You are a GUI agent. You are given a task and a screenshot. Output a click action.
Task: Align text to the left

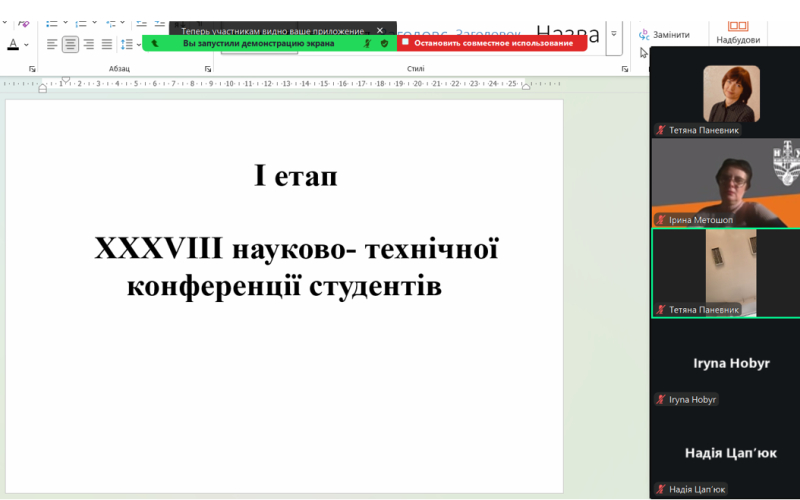(x=51, y=44)
